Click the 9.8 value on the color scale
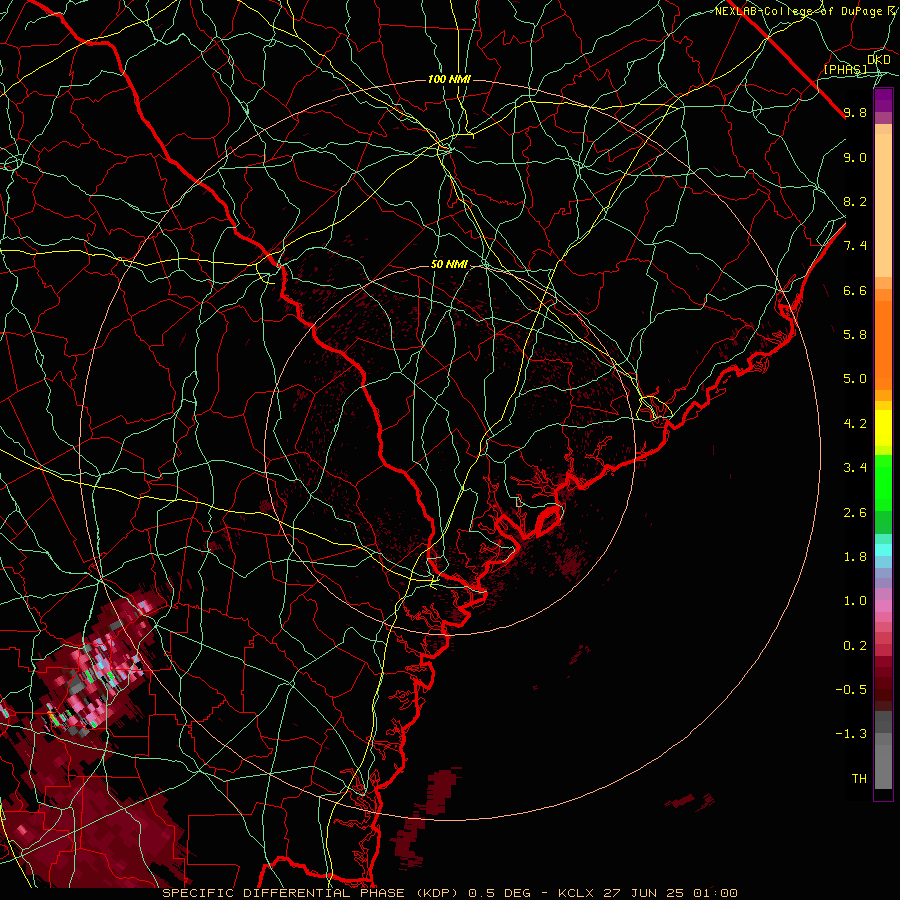The width and height of the screenshot is (900, 900). [855, 112]
